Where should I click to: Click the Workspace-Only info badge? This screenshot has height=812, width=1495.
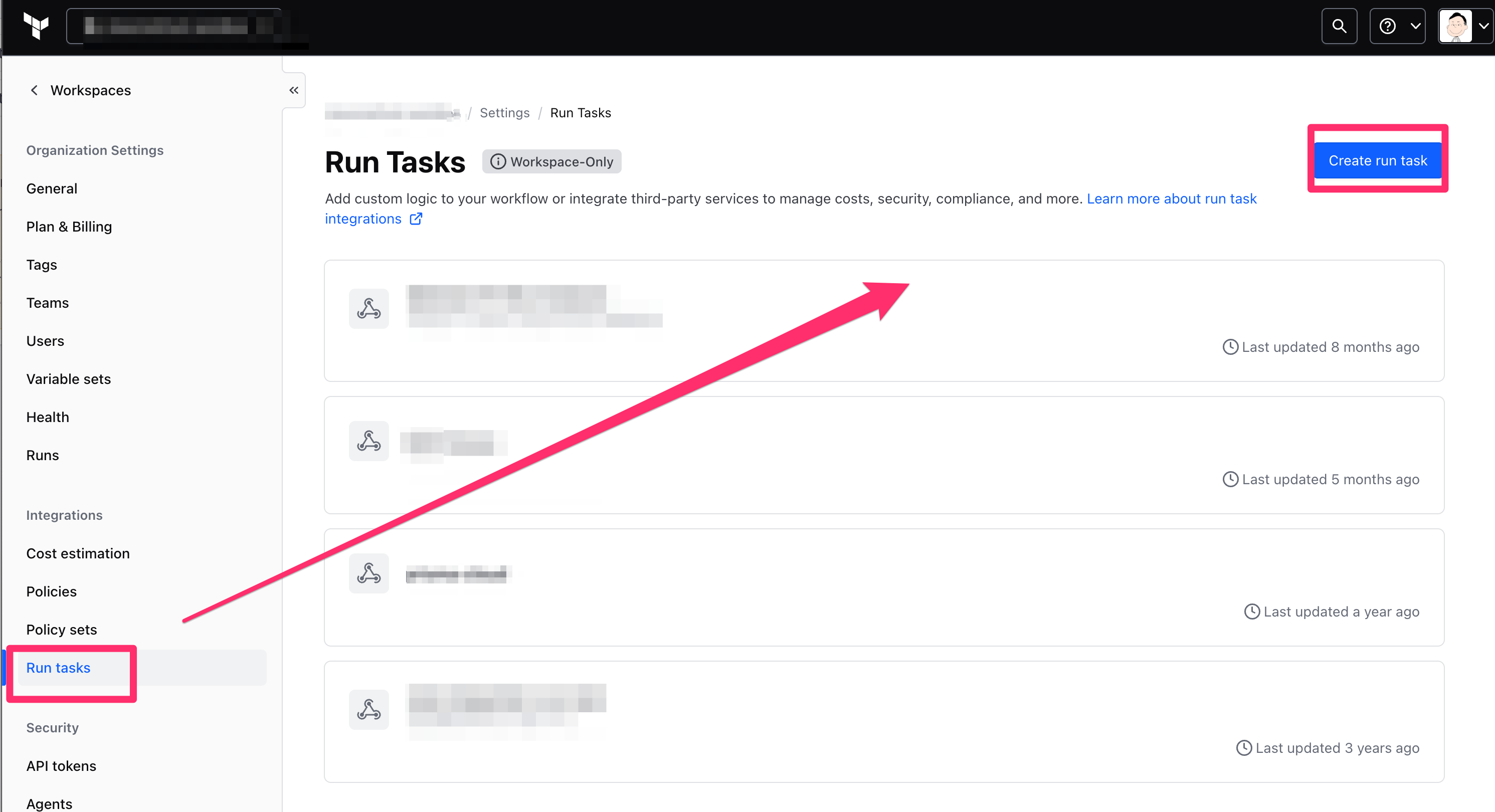[551, 162]
